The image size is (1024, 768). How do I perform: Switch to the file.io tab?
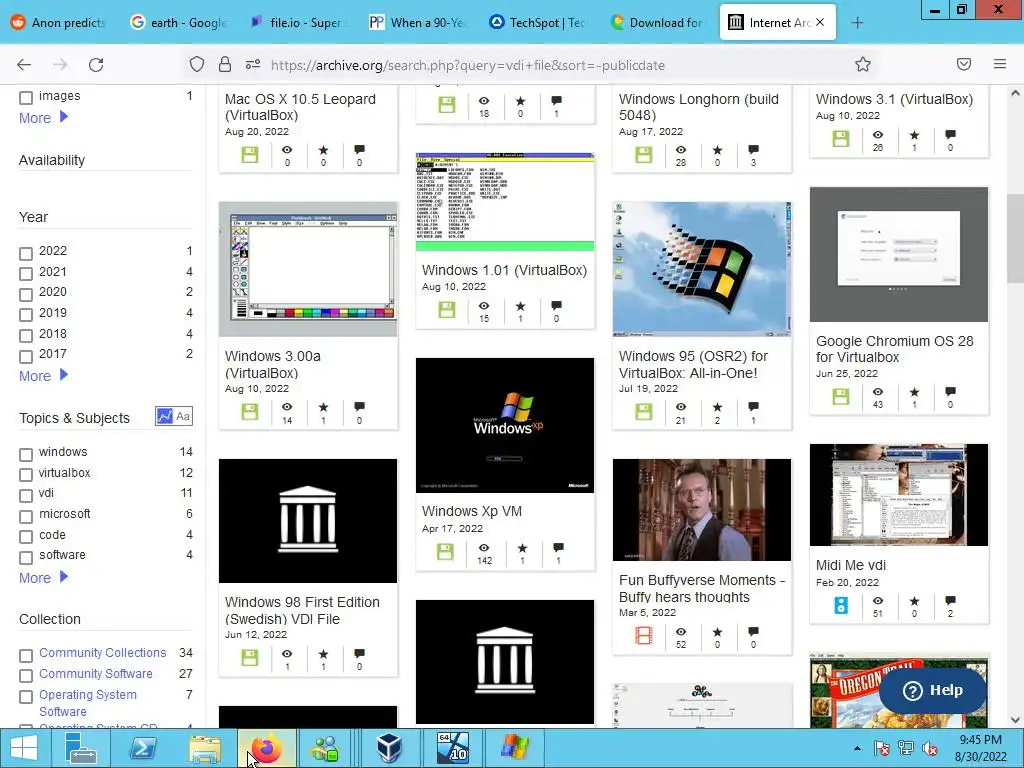point(297,23)
